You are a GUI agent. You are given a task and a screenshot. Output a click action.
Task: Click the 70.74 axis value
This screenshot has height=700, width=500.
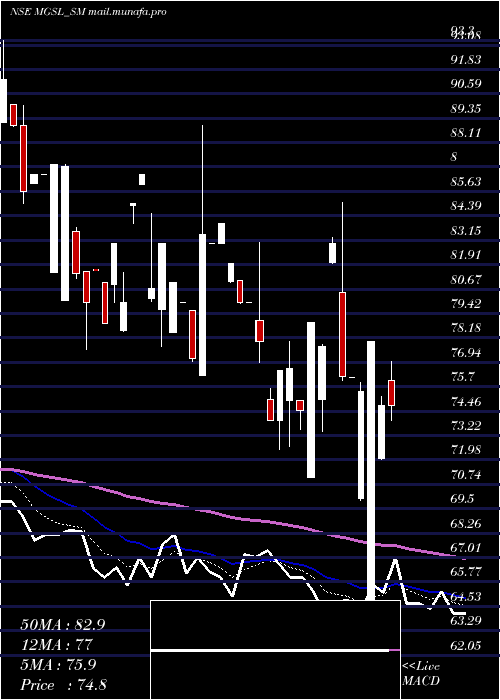click(466, 475)
